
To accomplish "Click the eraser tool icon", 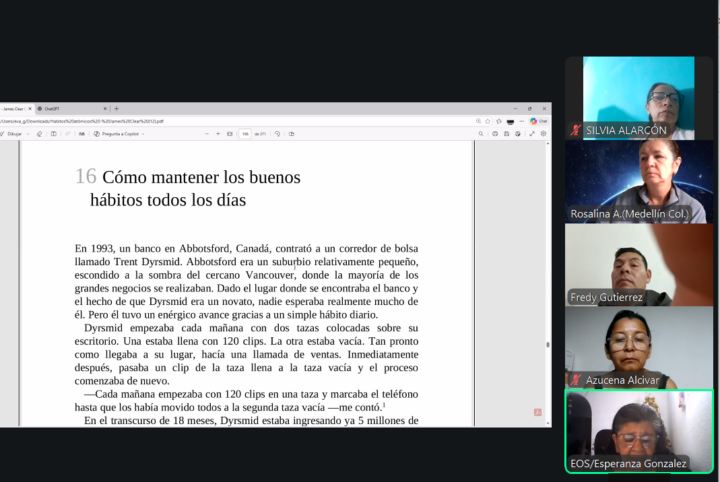I will 40,133.
